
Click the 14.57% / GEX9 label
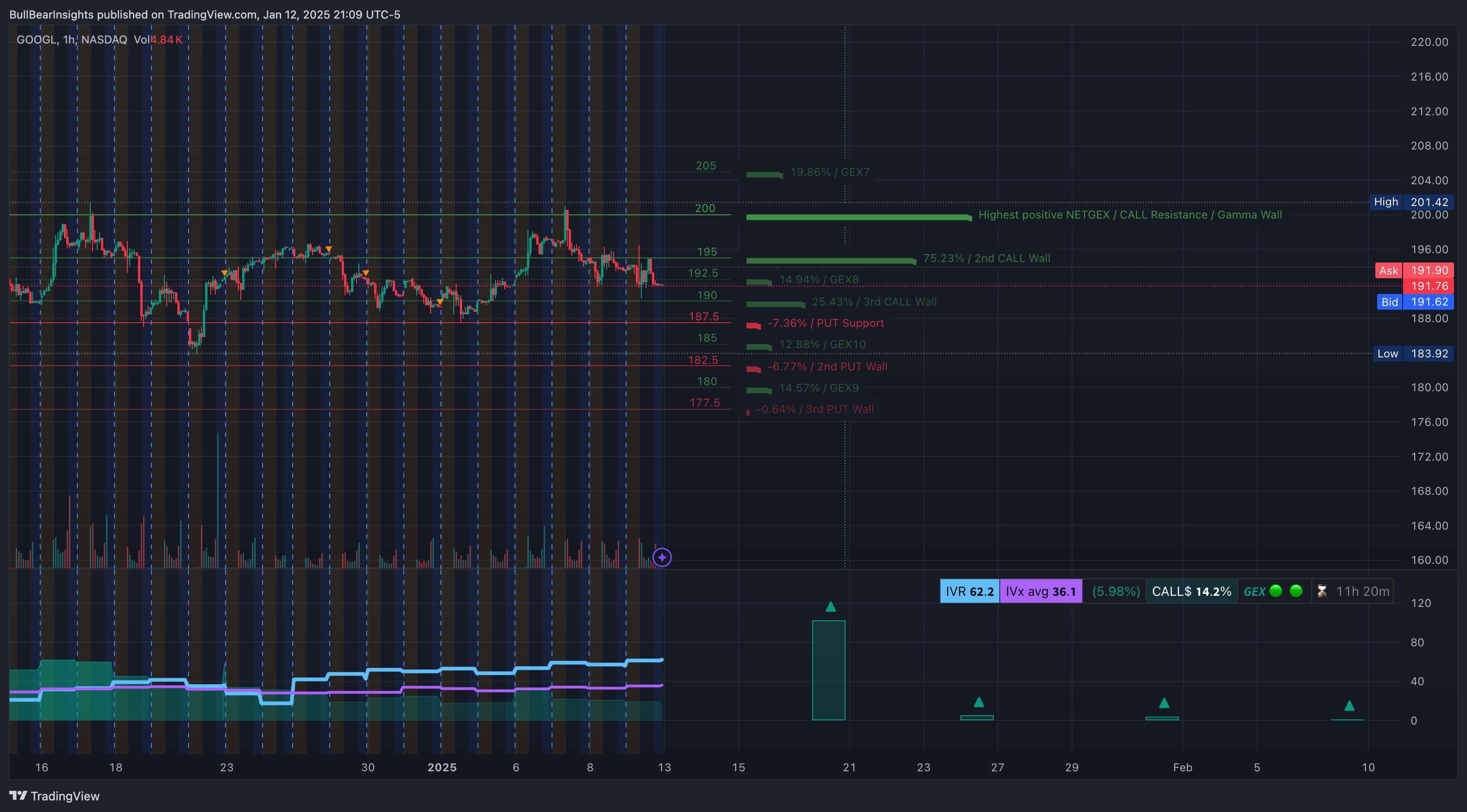click(818, 388)
